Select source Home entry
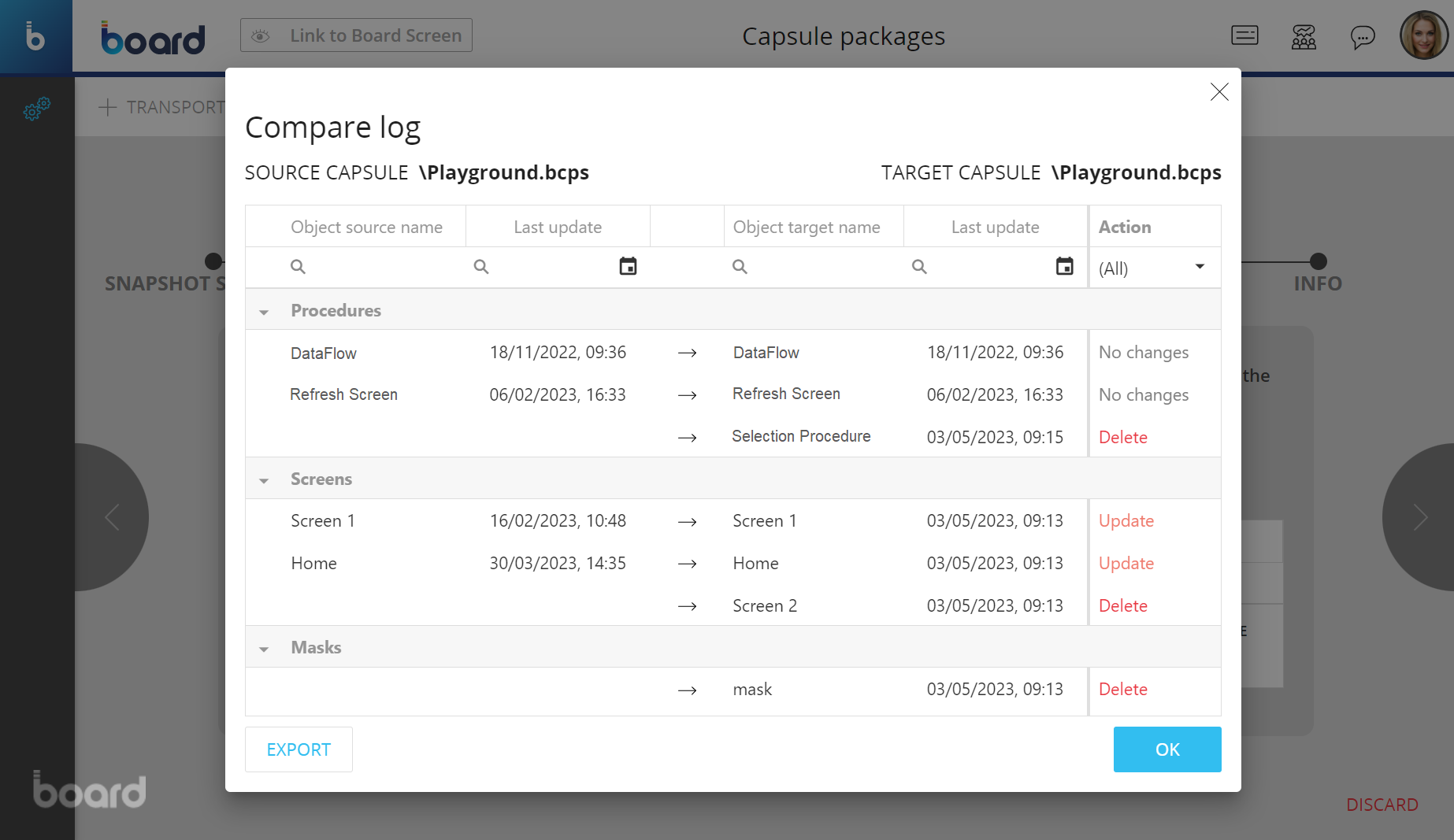This screenshot has width=1454, height=840. tap(313, 563)
